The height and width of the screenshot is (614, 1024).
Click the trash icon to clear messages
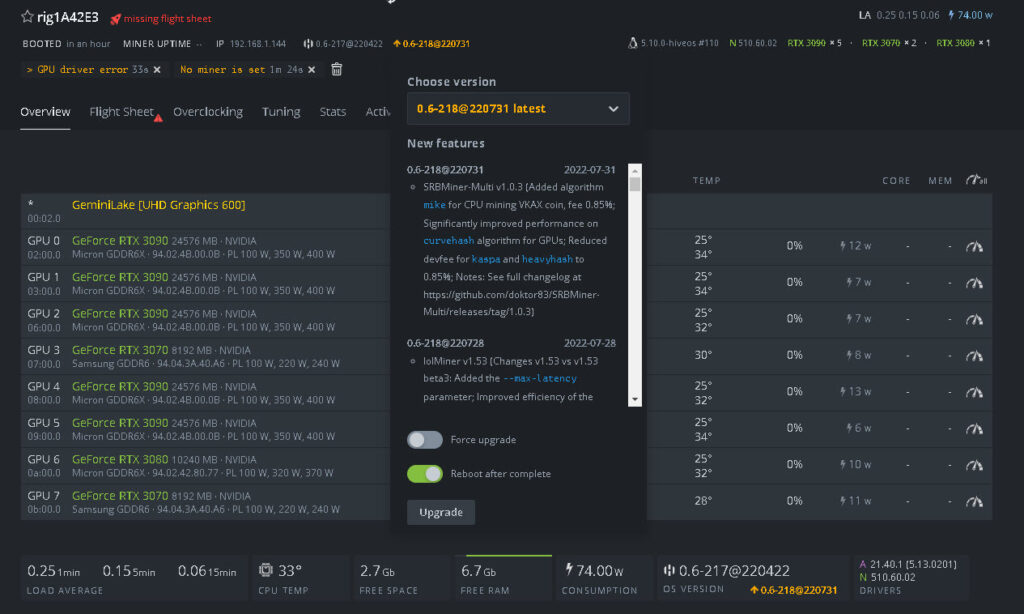[x=336, y=69]
